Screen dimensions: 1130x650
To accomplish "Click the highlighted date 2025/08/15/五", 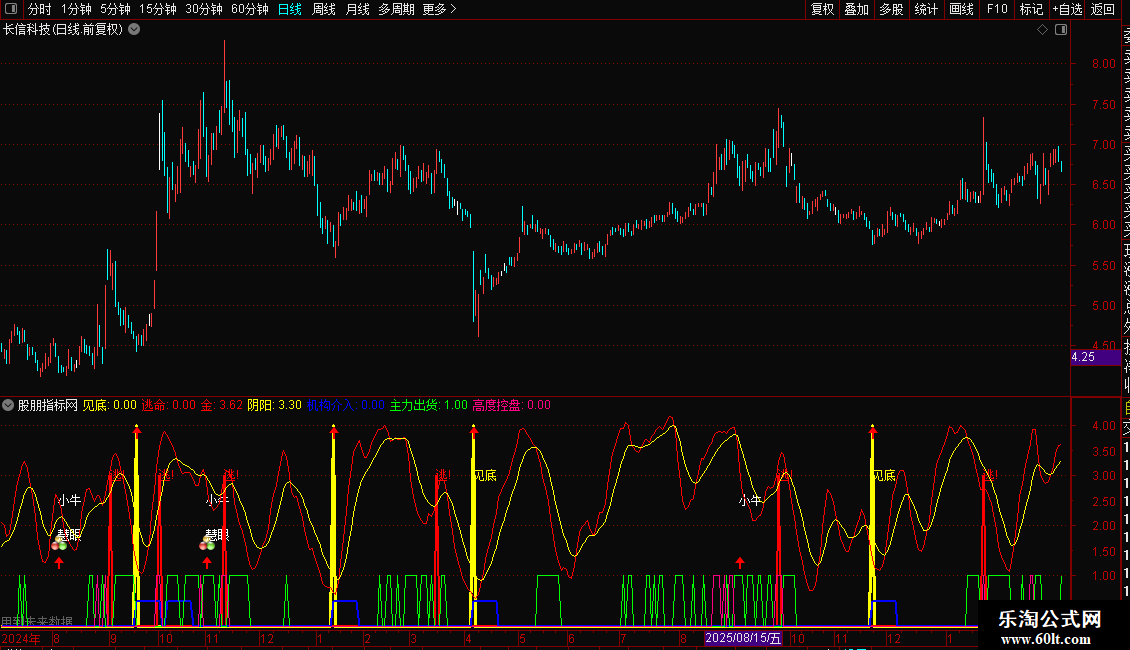I will point(743,638).
